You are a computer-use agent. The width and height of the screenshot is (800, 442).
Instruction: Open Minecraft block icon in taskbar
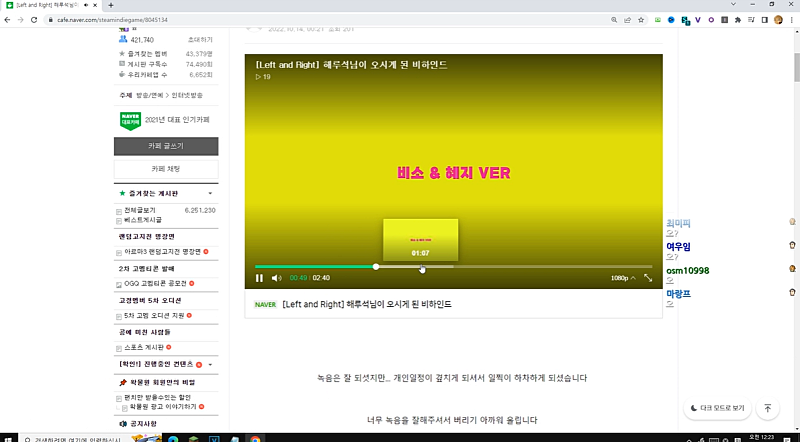click(x=193, y=439)
